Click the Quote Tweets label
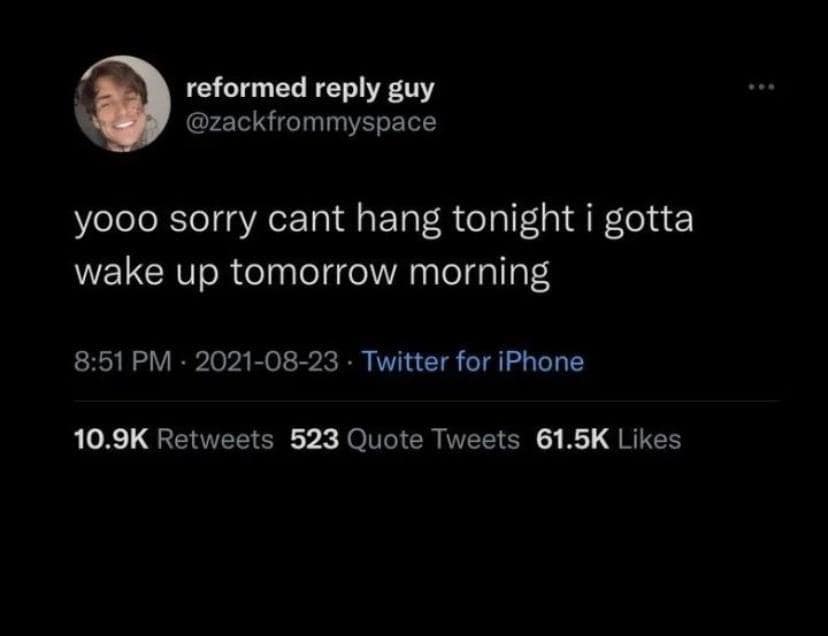Viewport: 828px width, 636px height. point(434,440)
